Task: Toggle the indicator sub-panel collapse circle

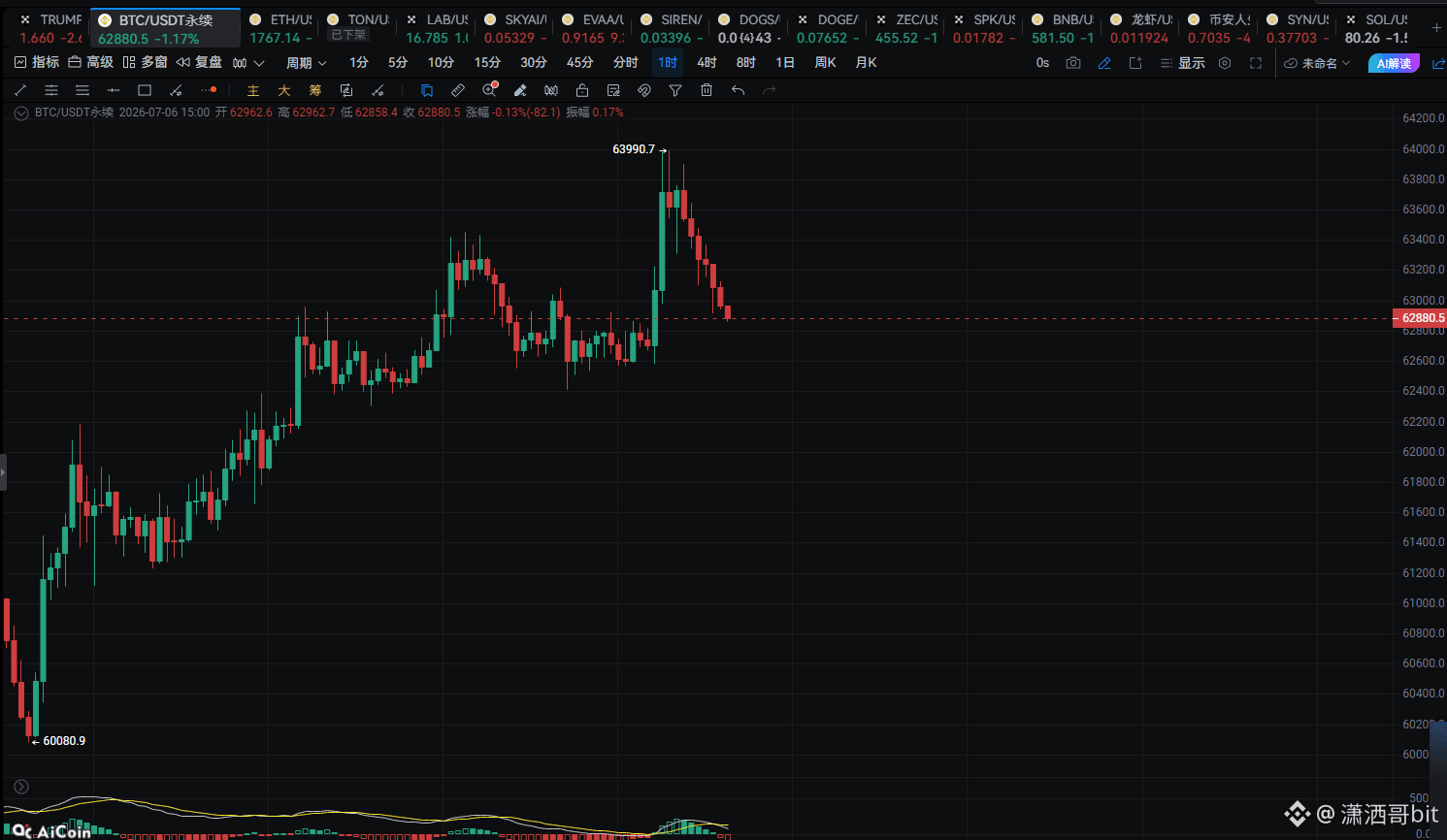Action: point(21,787)
